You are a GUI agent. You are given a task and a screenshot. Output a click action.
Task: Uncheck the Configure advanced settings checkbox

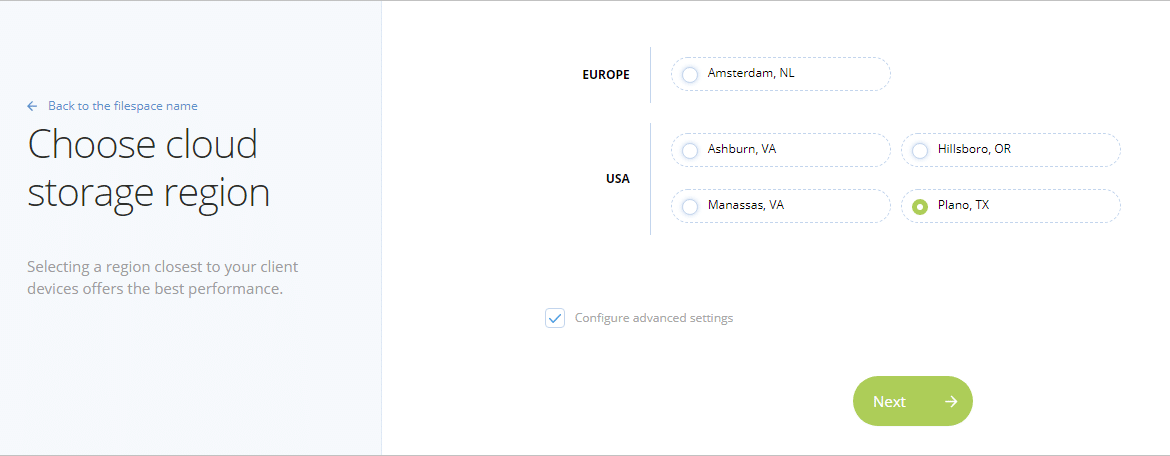coord(555,318)
